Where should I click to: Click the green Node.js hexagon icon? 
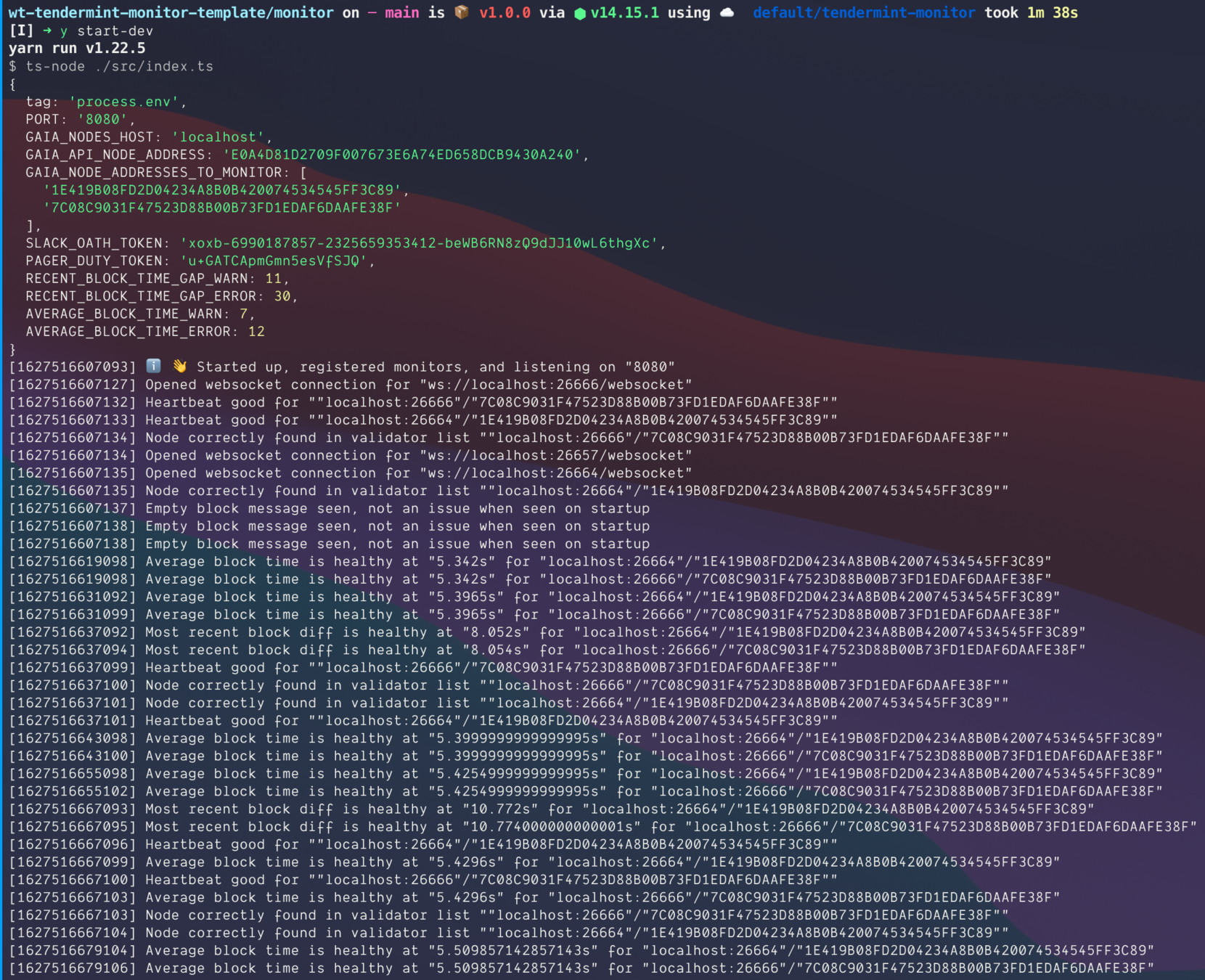pyautogui.click(x=580, y=13)
